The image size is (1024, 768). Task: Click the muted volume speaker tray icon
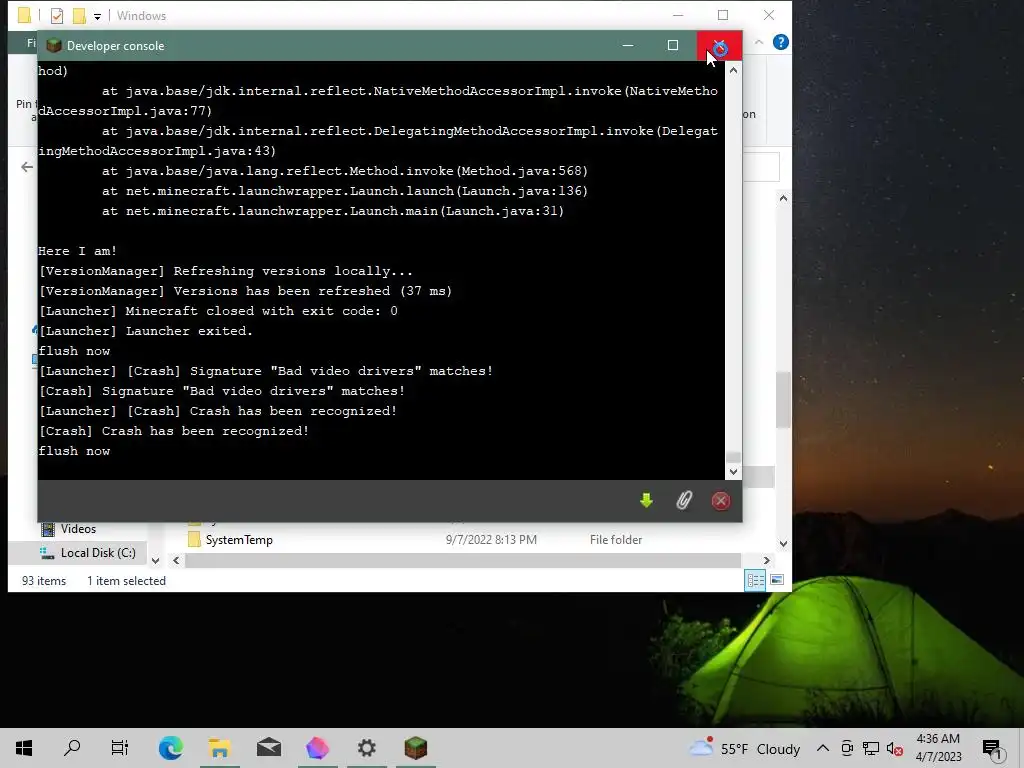tap(895, 748)
